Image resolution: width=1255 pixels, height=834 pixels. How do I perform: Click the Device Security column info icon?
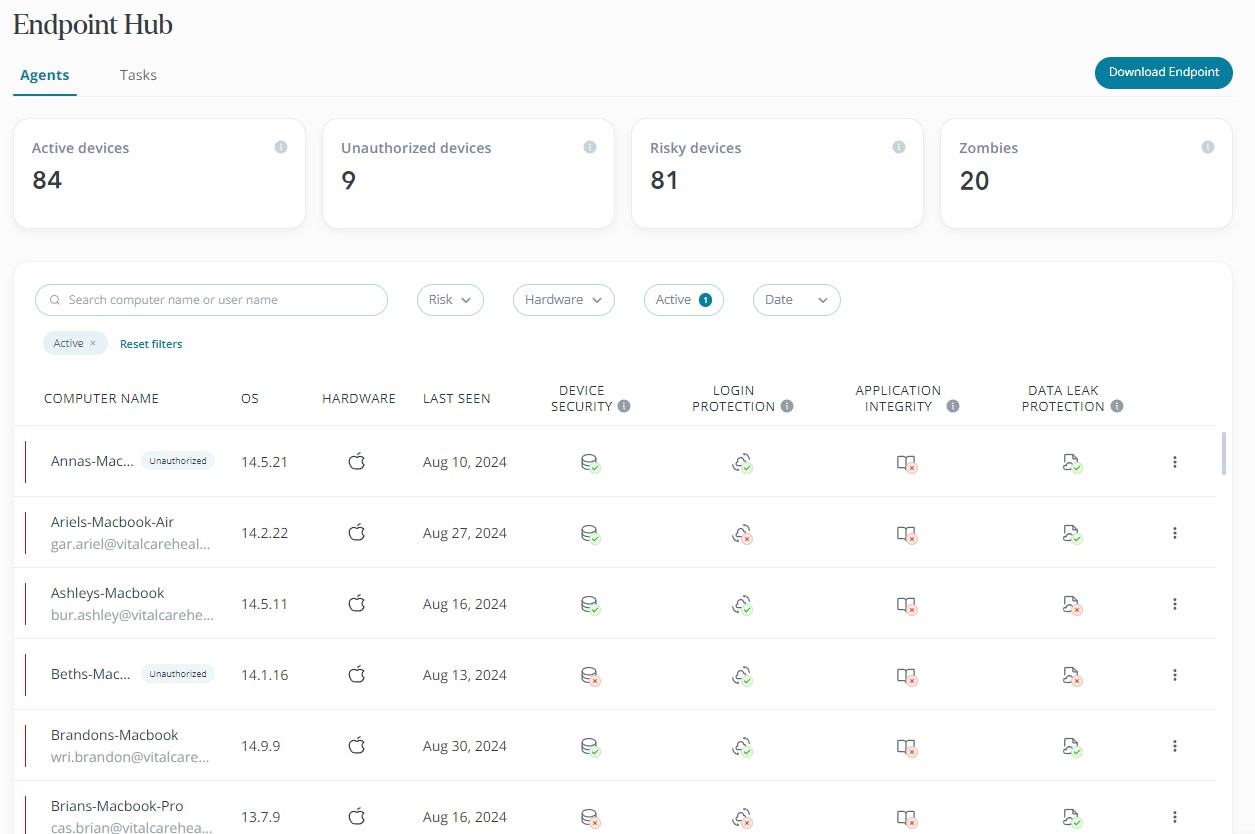tap(624, 407)
